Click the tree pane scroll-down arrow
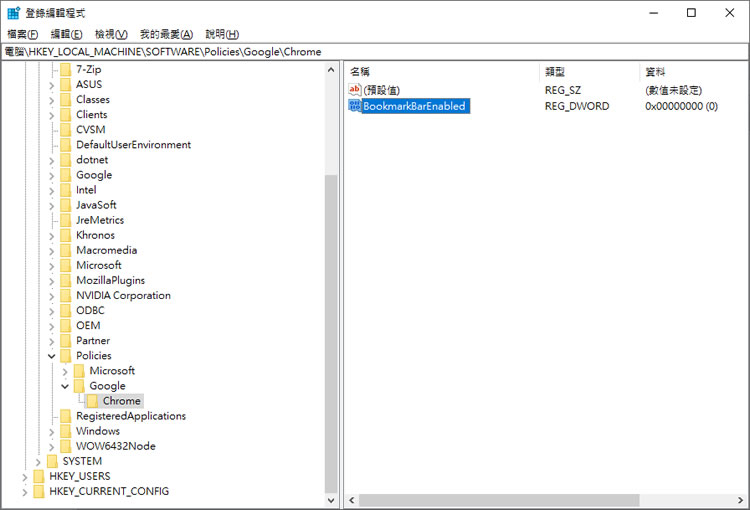750x510 pixels. tap(331, 500)
